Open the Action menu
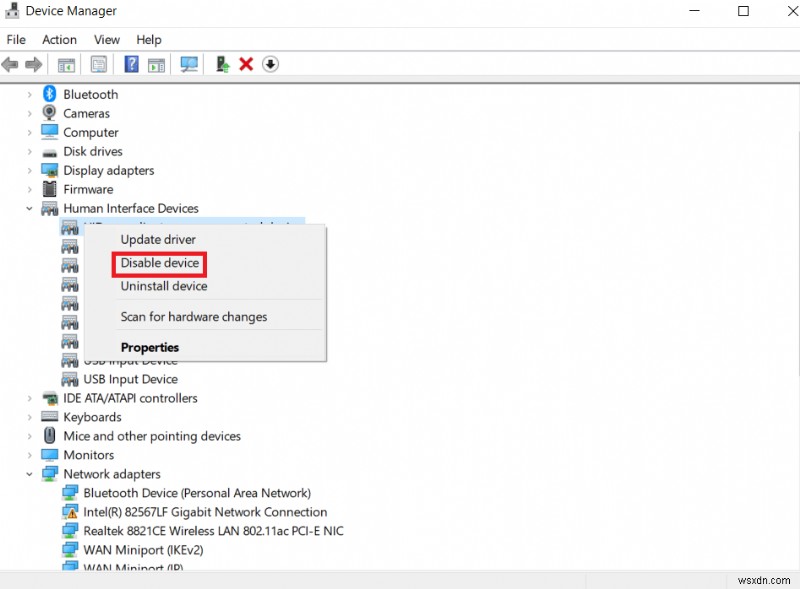 click(x=59, y=39)
